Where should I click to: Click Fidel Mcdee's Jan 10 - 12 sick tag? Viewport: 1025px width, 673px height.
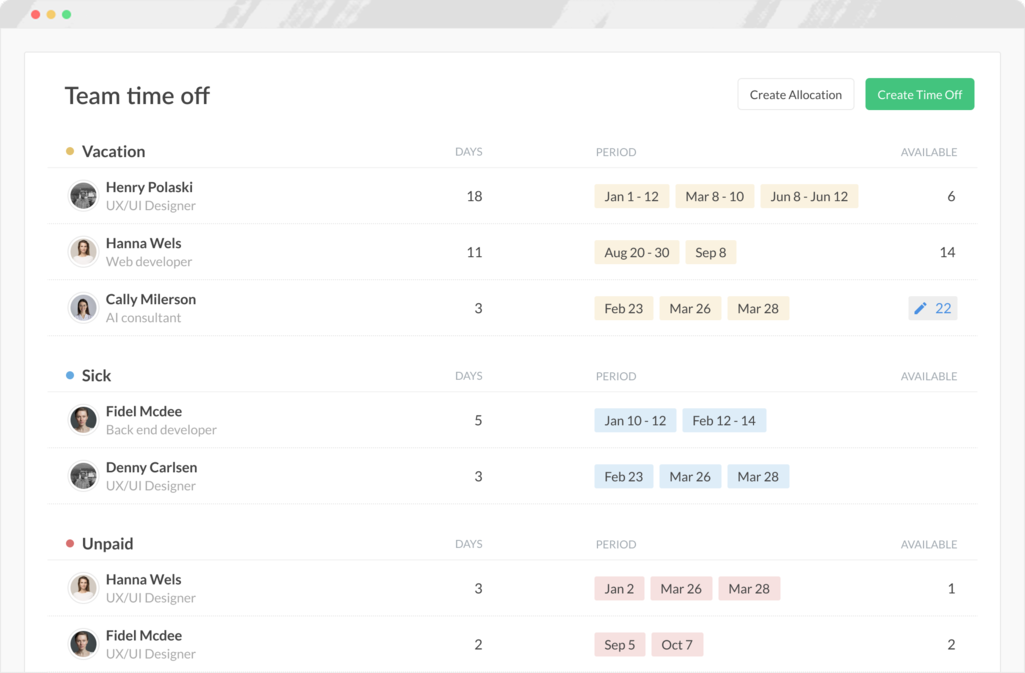(634, 421)
